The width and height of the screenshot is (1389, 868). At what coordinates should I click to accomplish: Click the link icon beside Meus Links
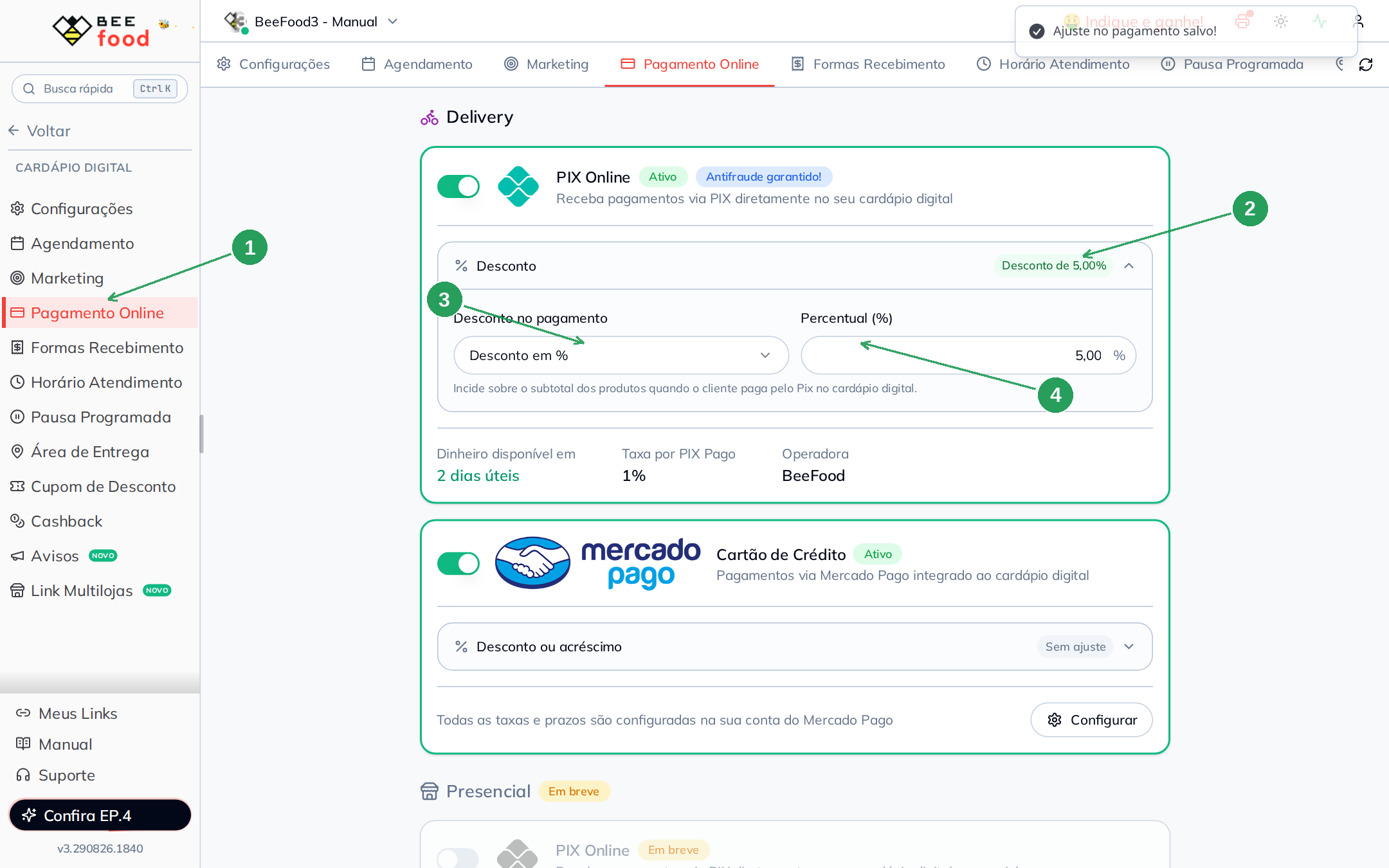pos(23,713)
